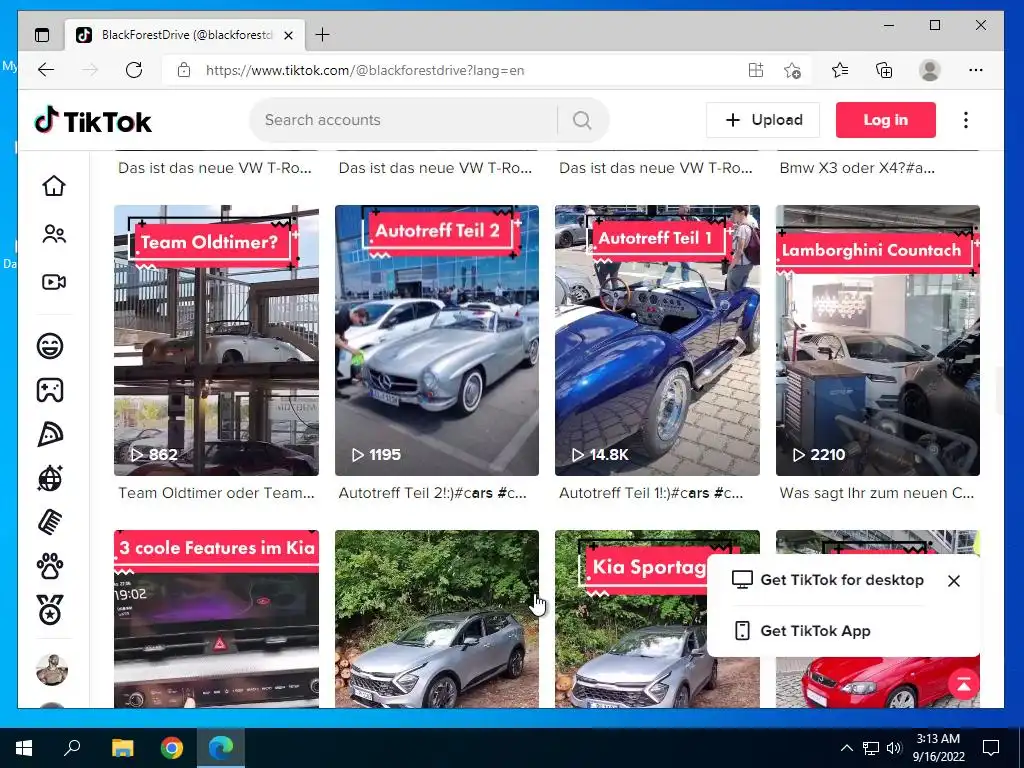The image size is (1024, 768).
Task: Open the Collections icon in Edge
Action: pyautogui.click(x=884, y=70)
